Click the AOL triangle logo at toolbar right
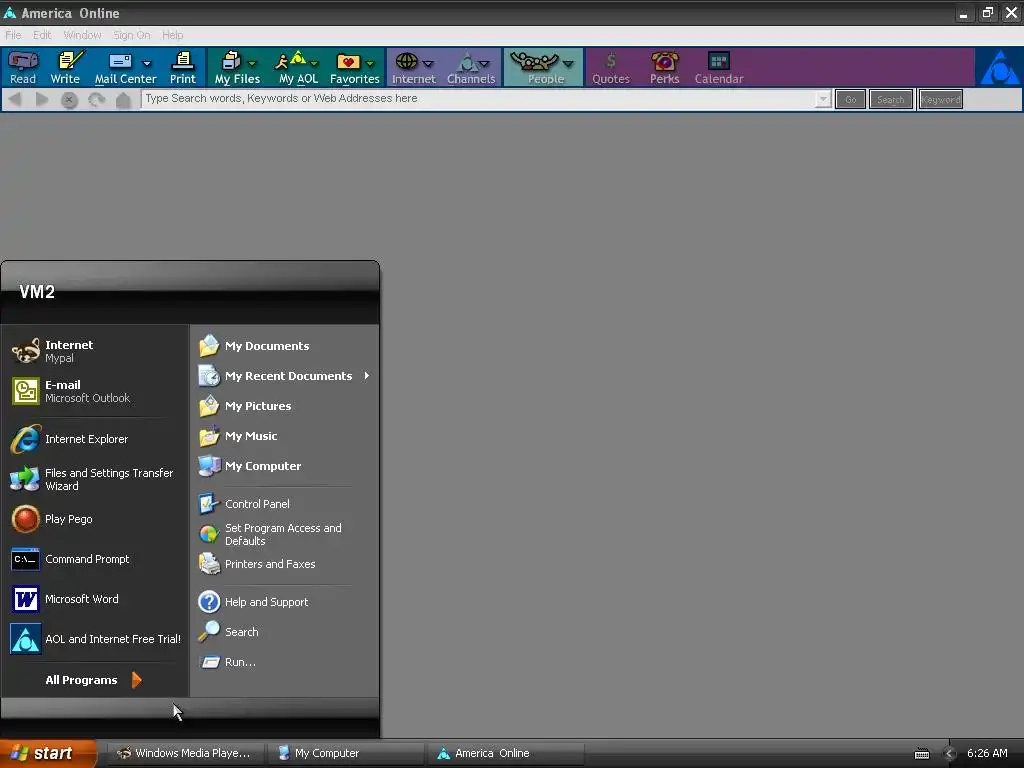The image size is (1024, 768). pos(999,67)
